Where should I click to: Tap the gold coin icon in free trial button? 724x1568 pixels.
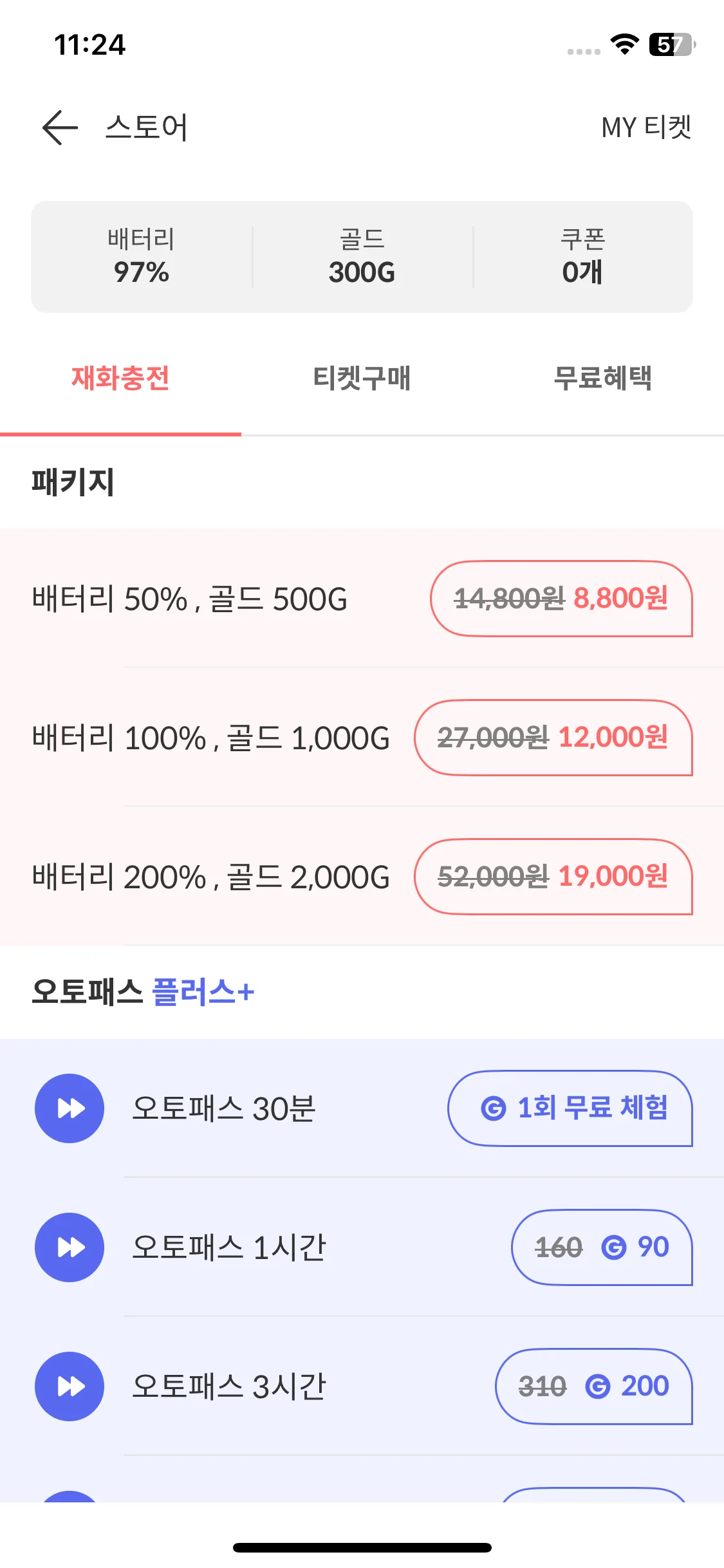click(494, 1108)
